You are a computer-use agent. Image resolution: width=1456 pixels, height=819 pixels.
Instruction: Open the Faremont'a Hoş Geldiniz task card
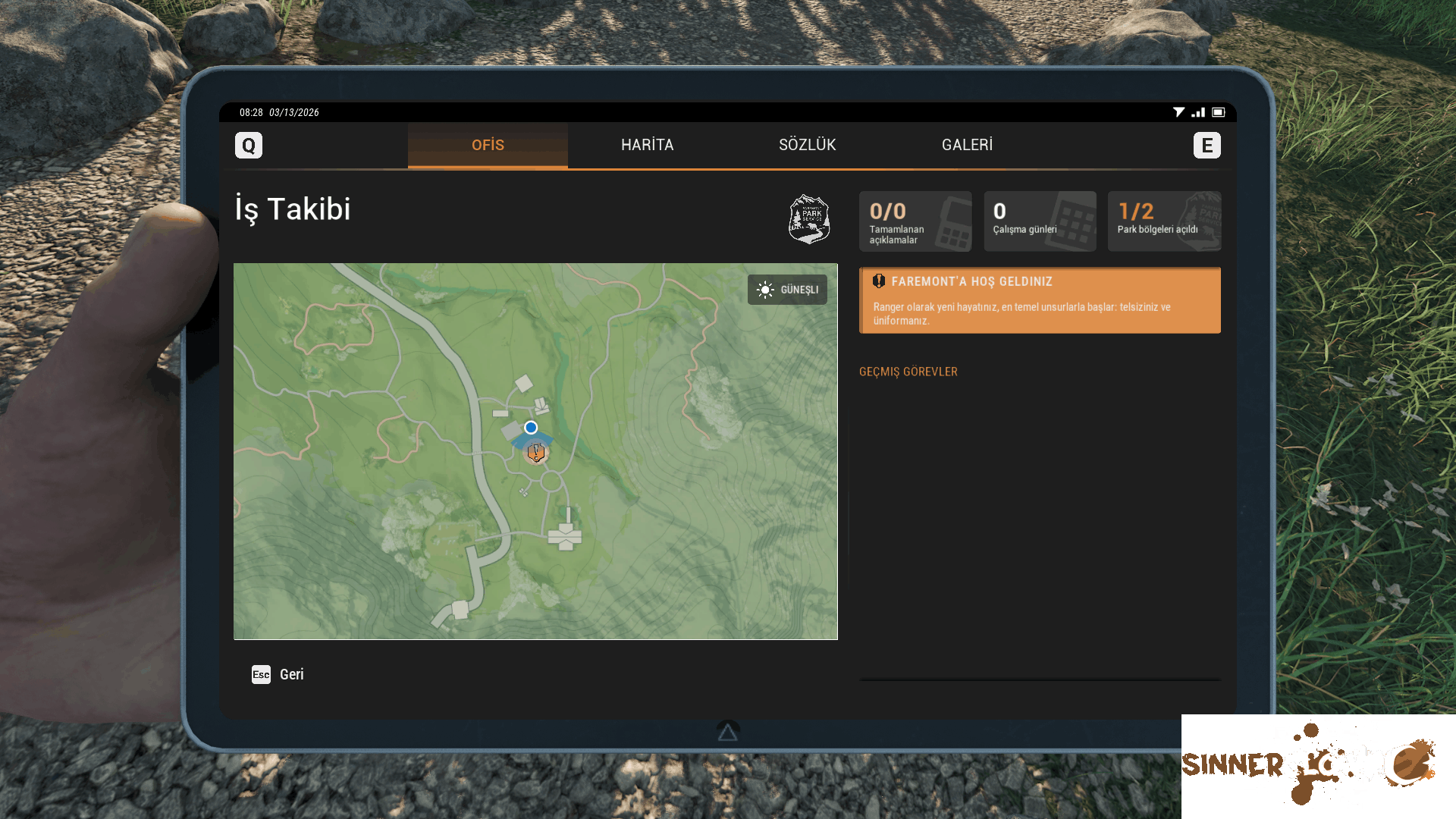pyautogui.click(x=1040, y=300)
